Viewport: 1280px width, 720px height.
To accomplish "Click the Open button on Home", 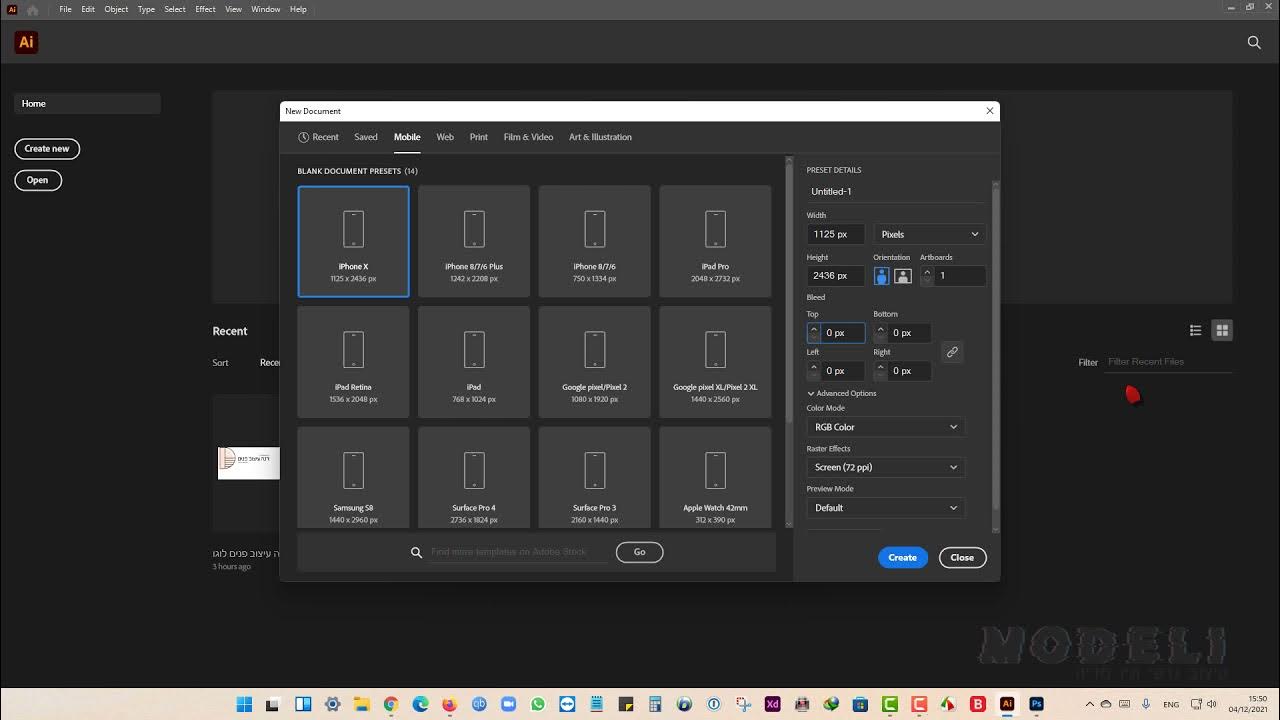I will 38,180.
